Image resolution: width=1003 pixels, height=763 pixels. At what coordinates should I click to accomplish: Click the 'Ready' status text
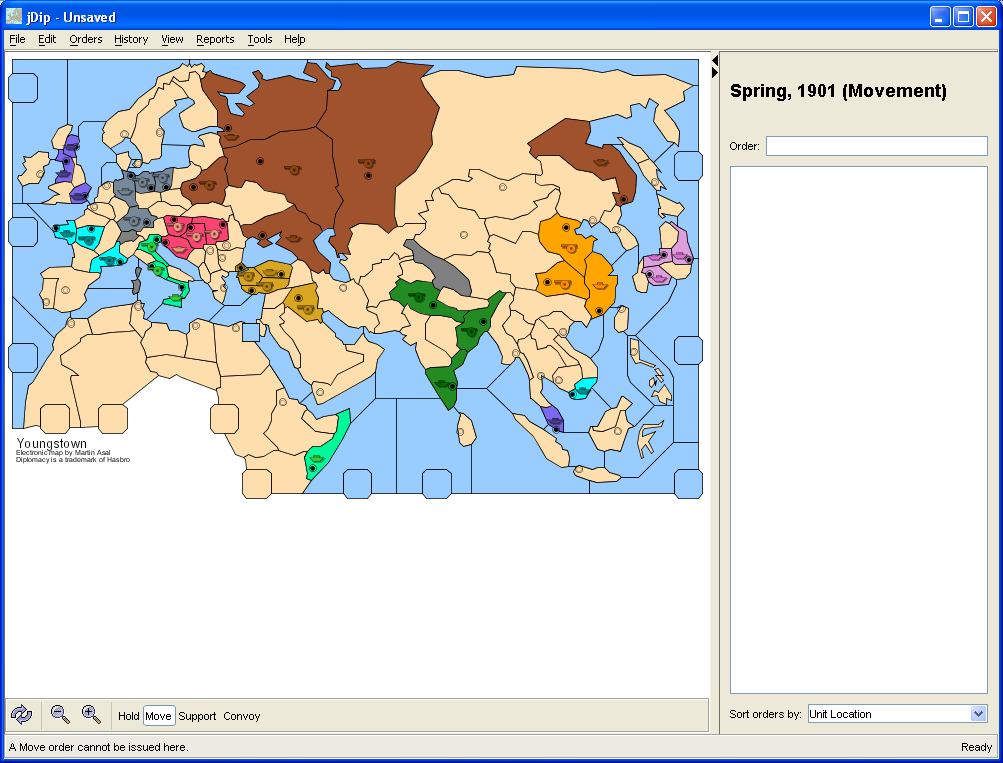point(976,747)
